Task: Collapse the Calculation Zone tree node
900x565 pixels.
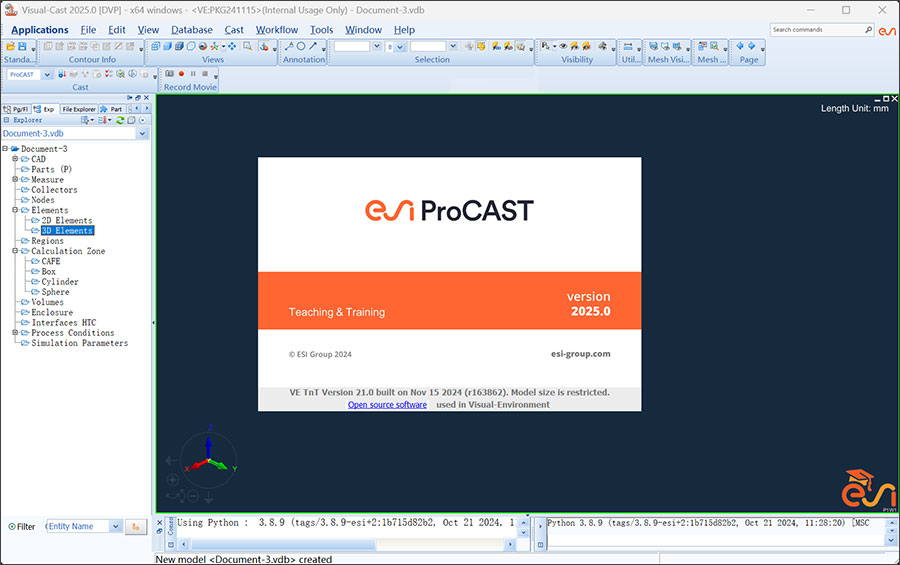Action: 15,251
